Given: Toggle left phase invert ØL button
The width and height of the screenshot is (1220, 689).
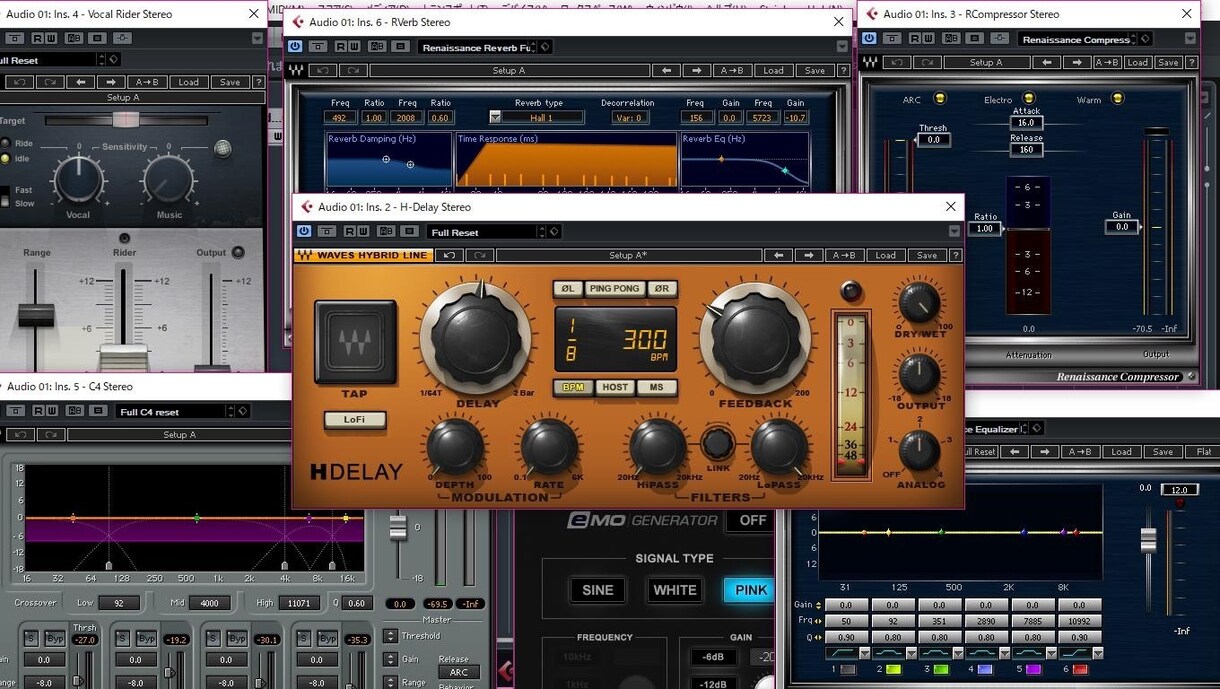Looking at the screenshot, I should (x=567, y=288).
